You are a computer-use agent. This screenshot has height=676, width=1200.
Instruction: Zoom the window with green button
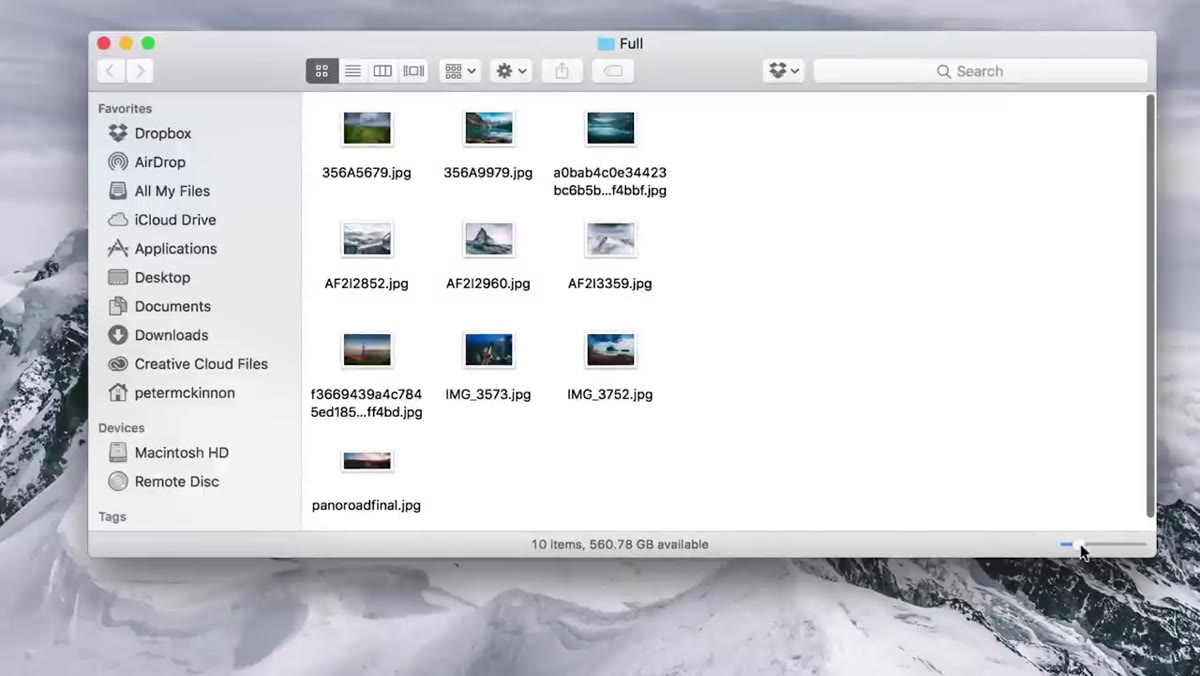click(x=148, y=43)
